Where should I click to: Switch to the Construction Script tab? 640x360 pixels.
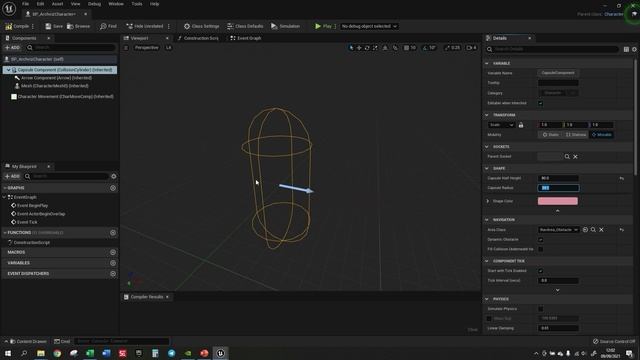[x=198, y=38]
